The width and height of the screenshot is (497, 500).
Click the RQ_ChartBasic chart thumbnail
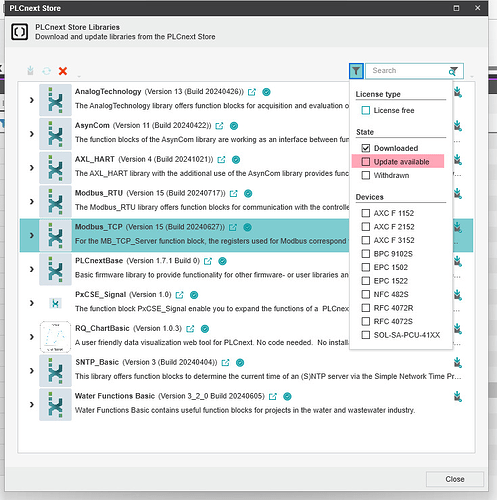pyautogui.click(x=55, y=337)
